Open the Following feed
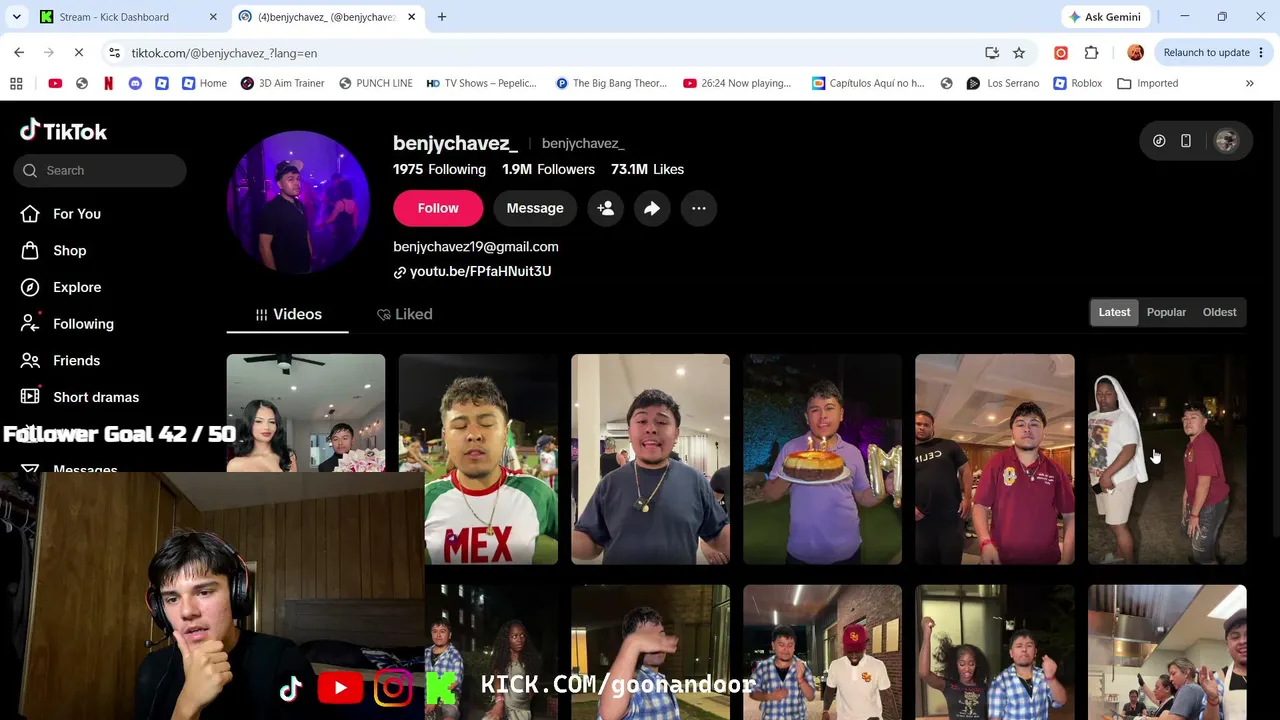This screenshot has width=1280, height=720. 68,324
